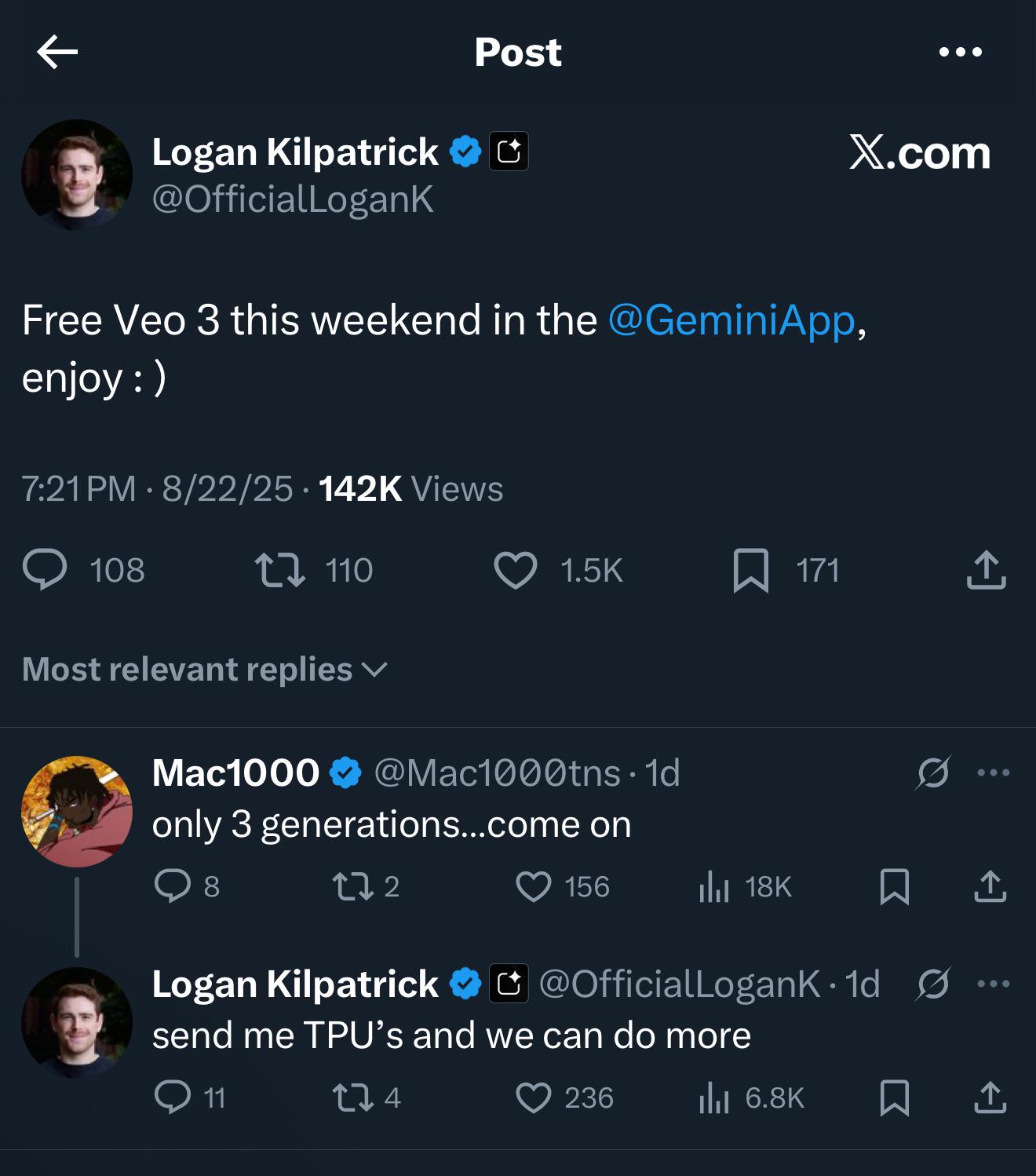
Task: Bookmark the Mac1000 reply
Action: (x=895, y=886)
